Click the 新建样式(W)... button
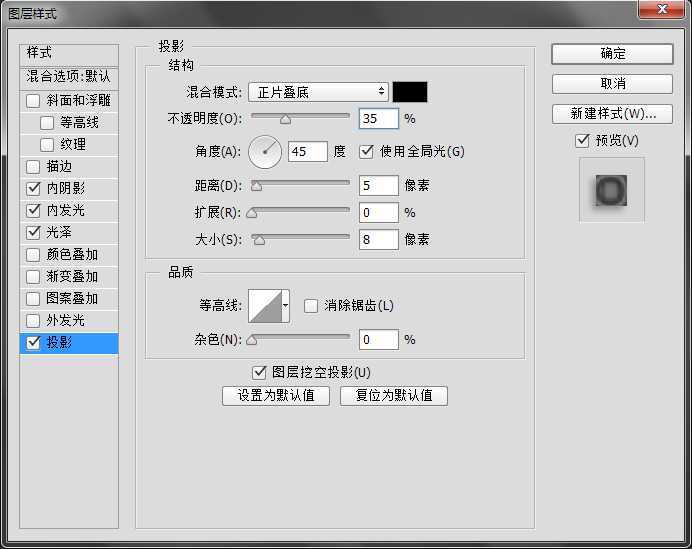This screenshot has width=692, height=549. pyautogui.click(x=612, y=114)
